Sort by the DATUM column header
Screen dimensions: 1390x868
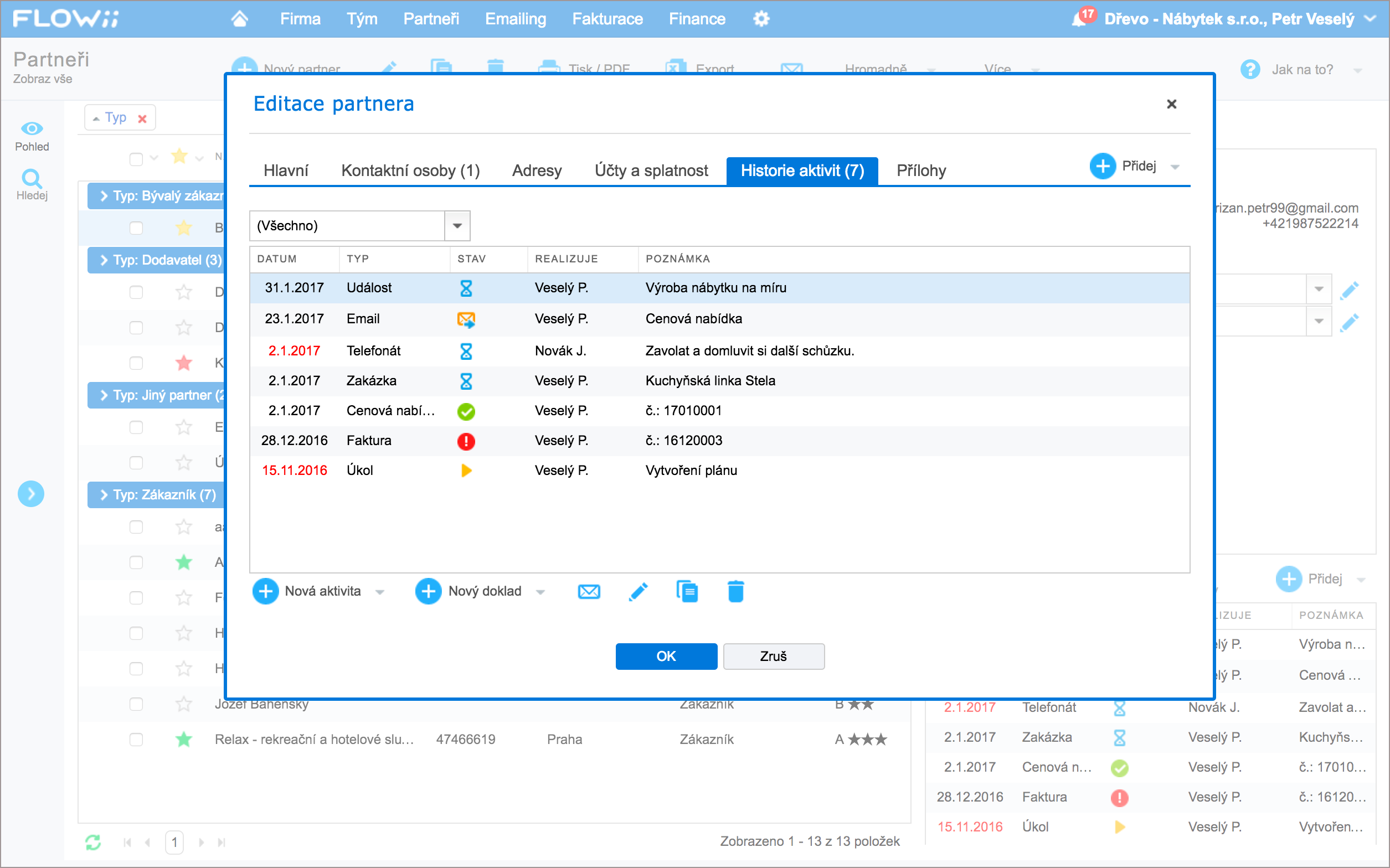[x=277, y=259]
